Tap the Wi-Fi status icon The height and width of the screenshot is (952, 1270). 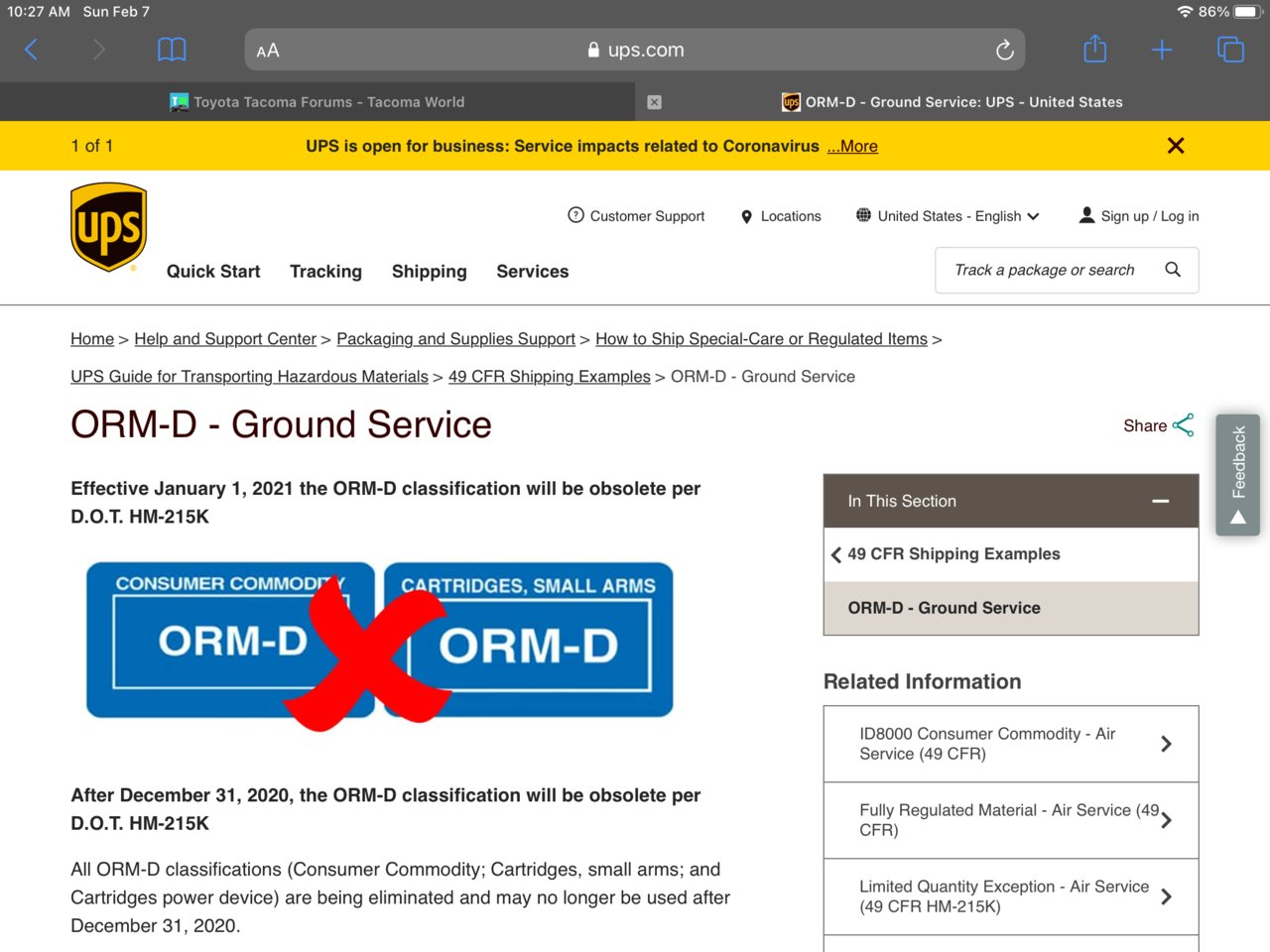tap(1185, 12)
